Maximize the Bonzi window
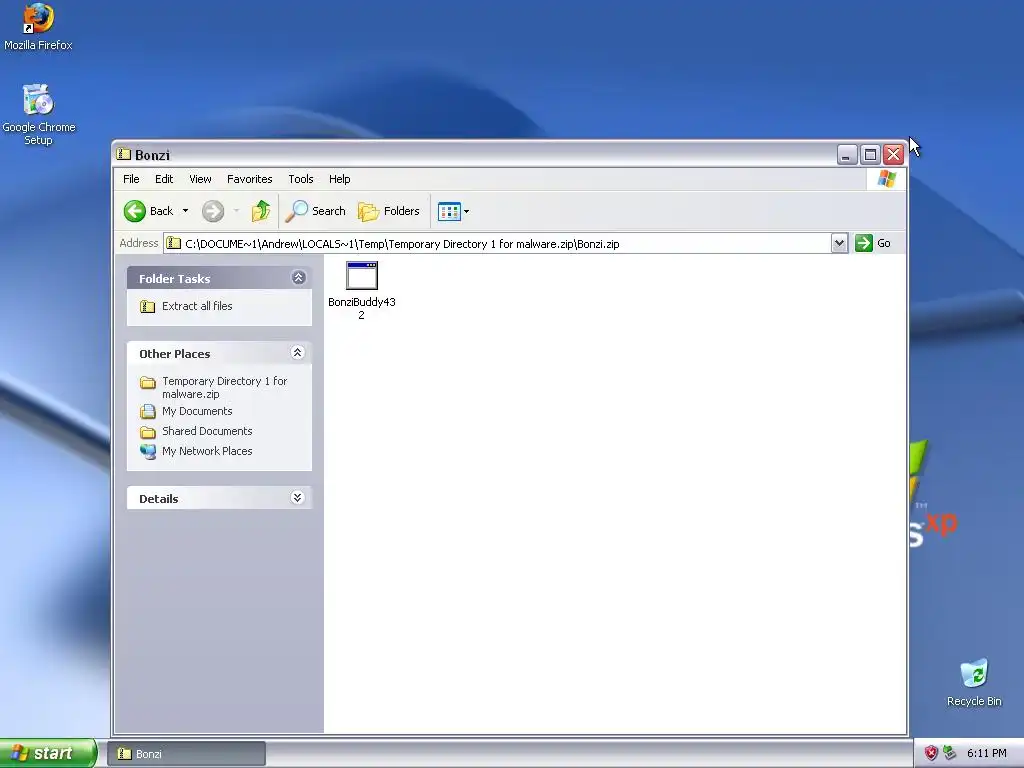Screen dimensions: 1024x768 pos(870,155)
